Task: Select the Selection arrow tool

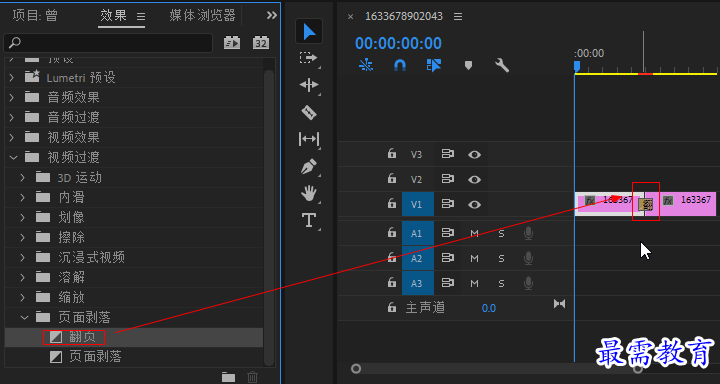Action: (309, 32)
